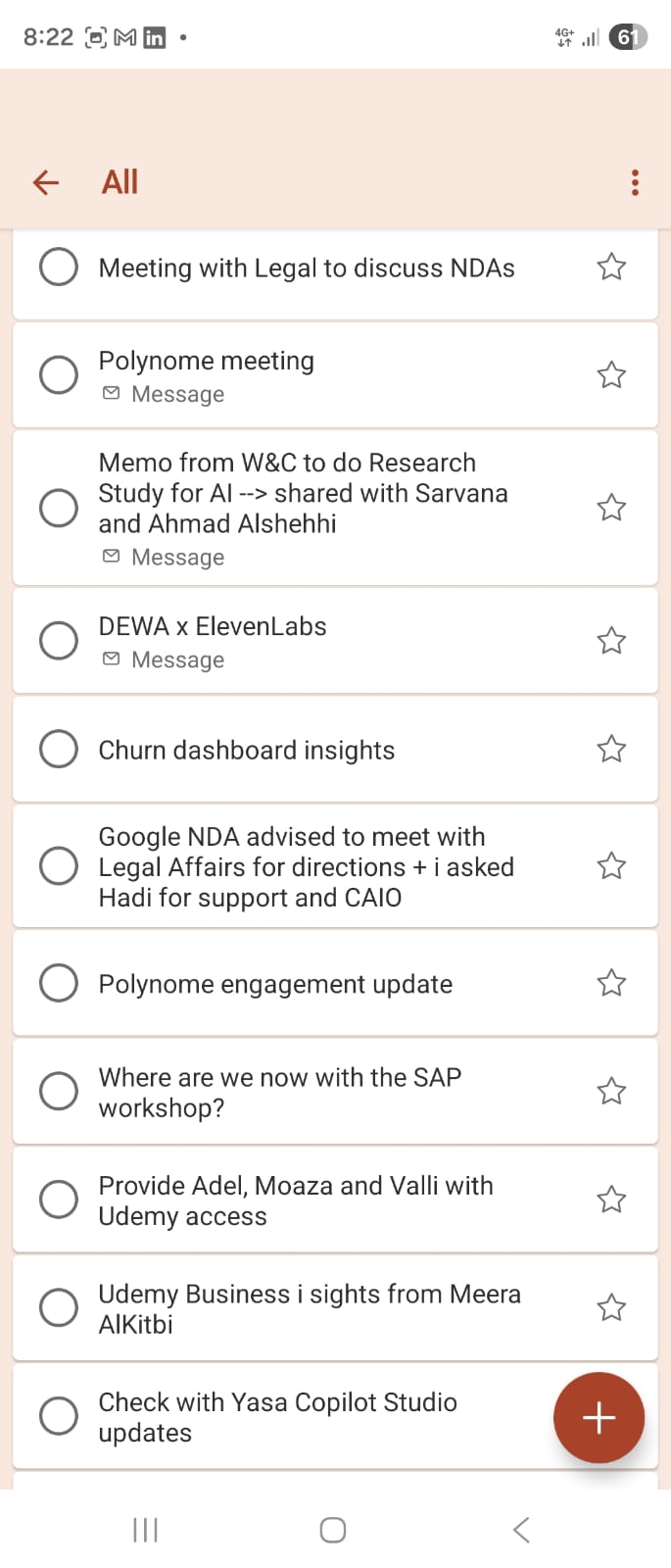Star the Meeting with Legal NDAs task
The image size is (671, 1568).
(x=611, y=267)
